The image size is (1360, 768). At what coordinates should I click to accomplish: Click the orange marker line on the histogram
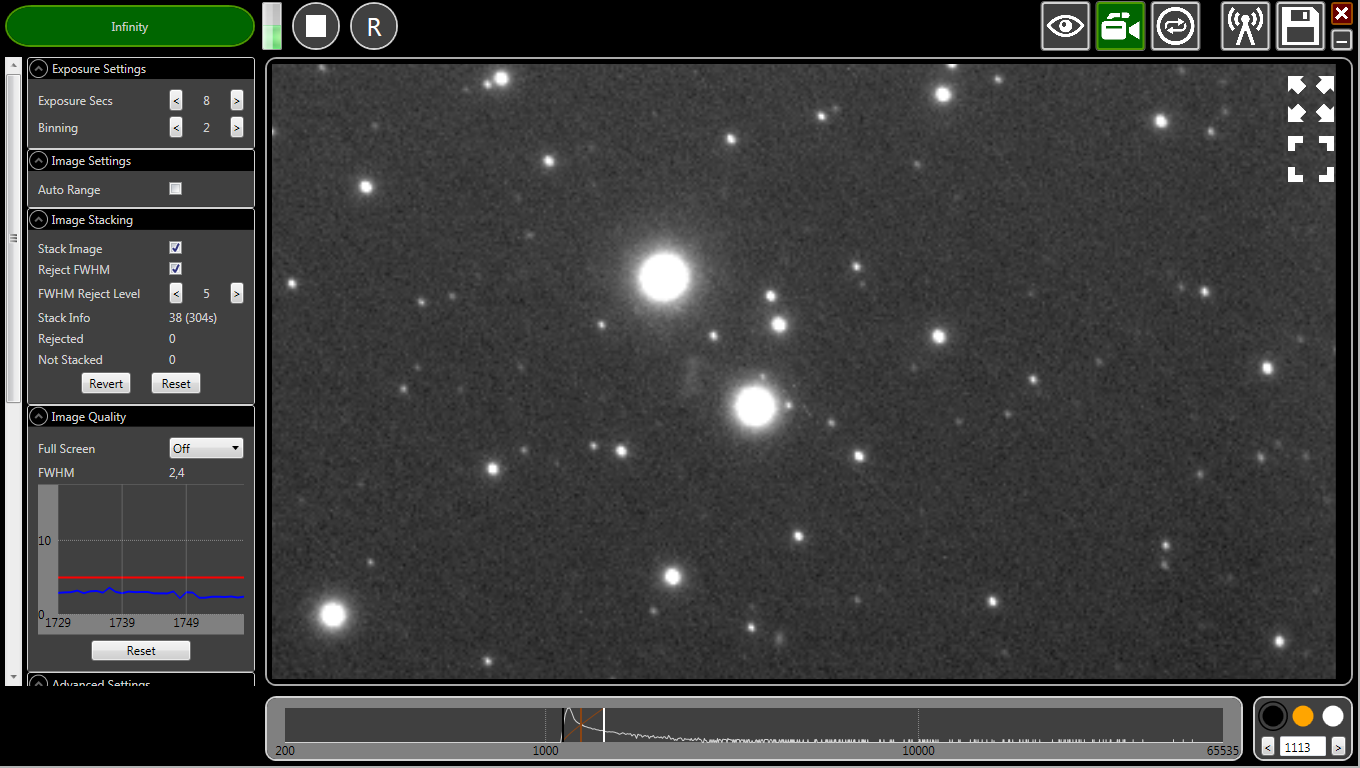[x=581, y=725]
